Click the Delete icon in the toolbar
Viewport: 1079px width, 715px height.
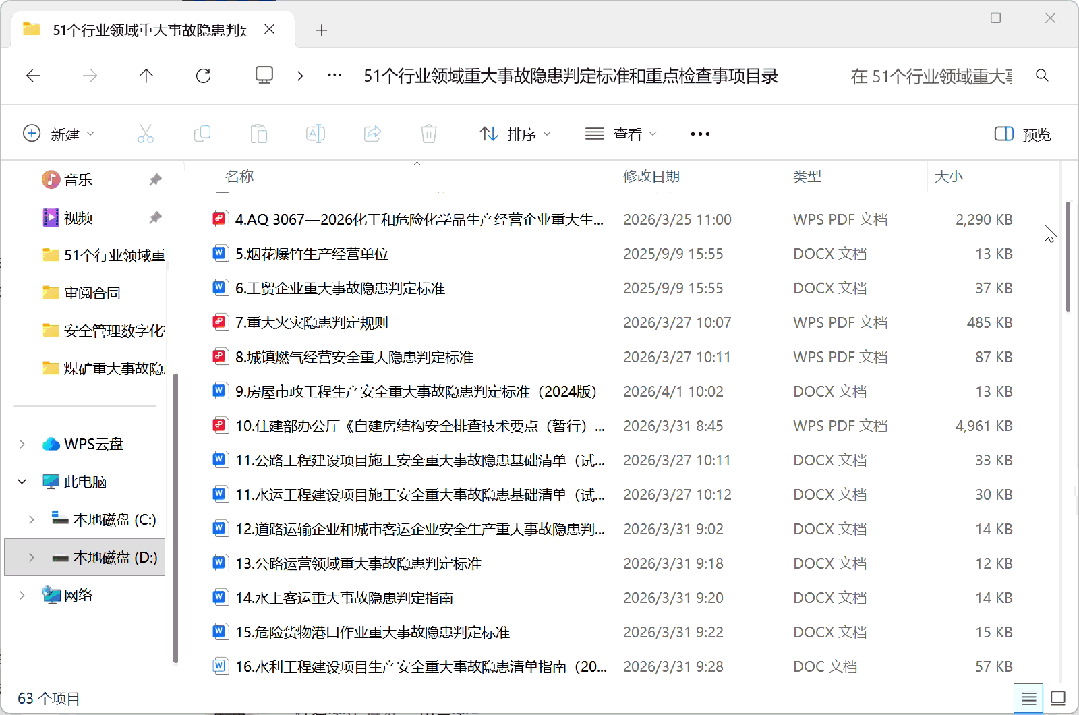pyautogui.click(x=428, y=133)
